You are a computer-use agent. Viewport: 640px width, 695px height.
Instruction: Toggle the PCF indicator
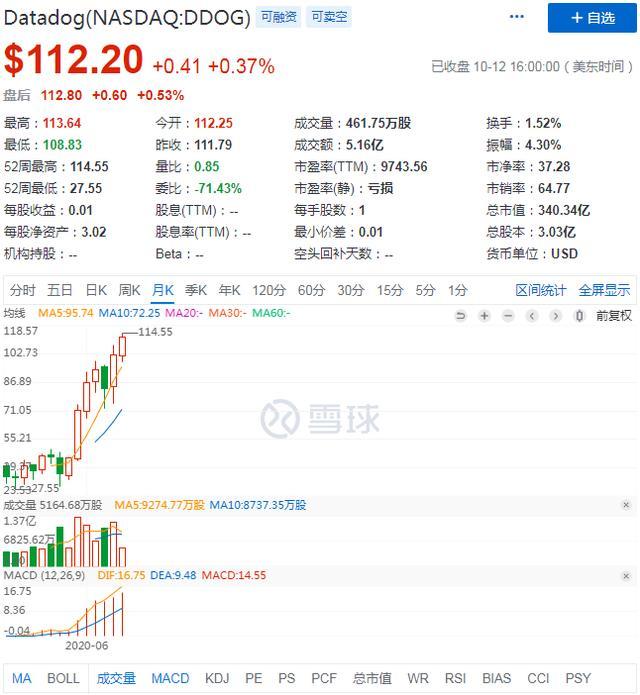(324, 678)
